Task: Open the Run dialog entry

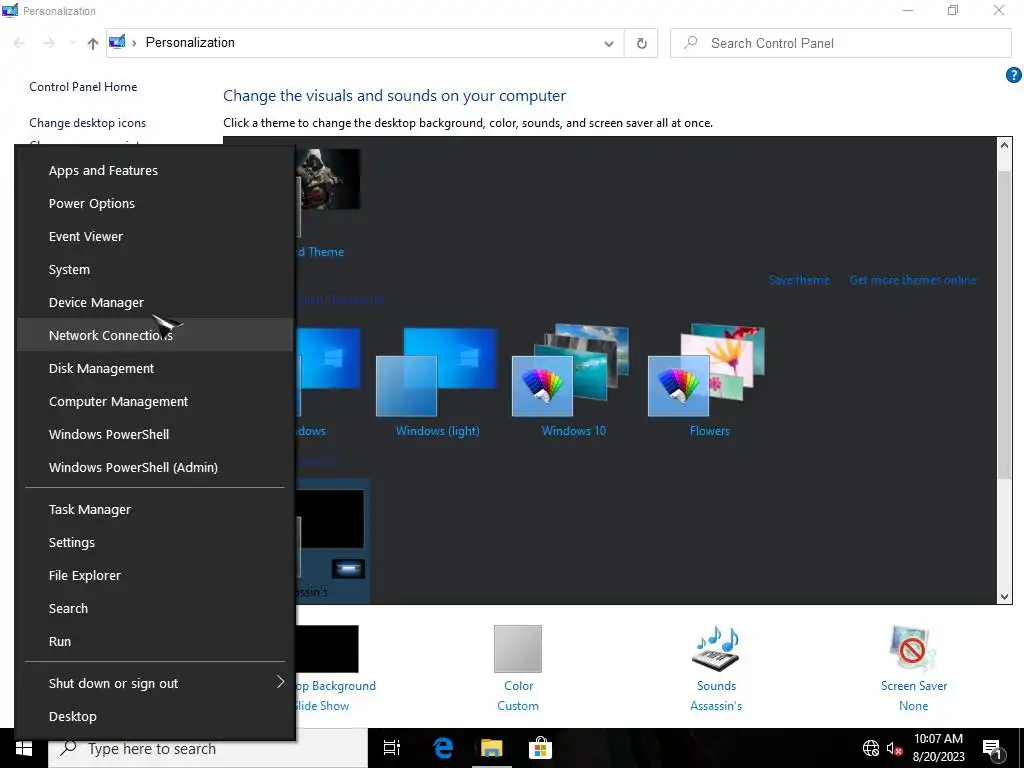Action: tap(155, 641)
